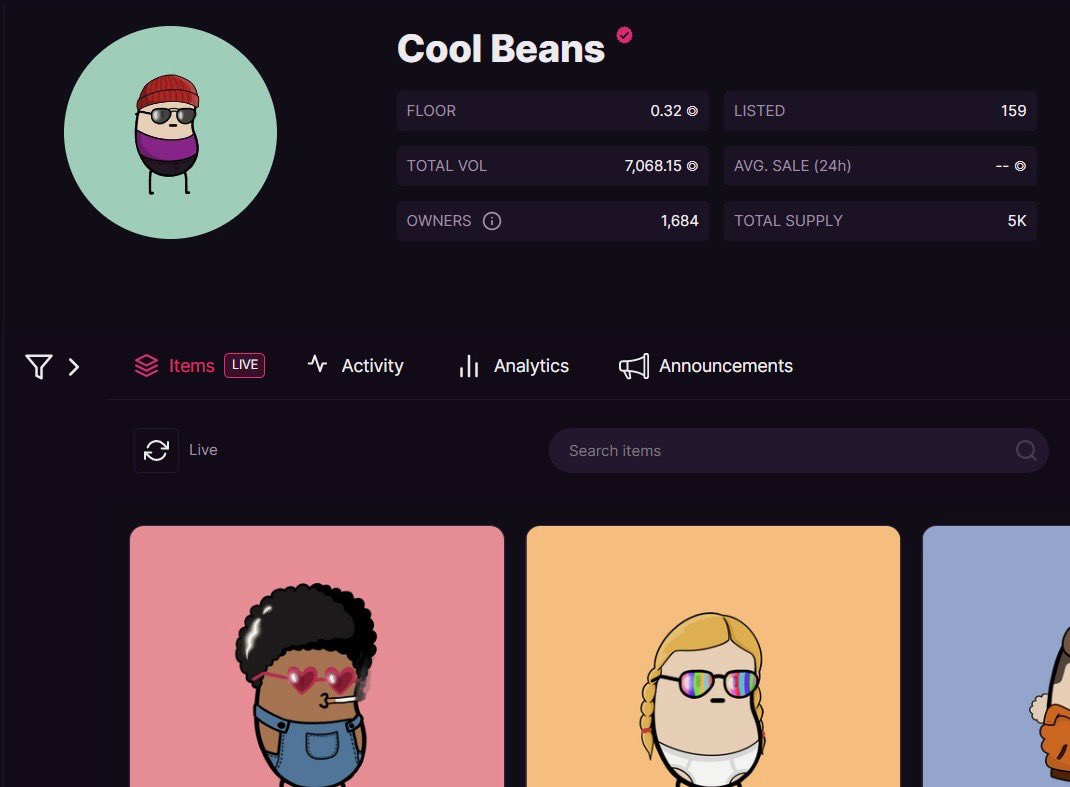The width and height of the screenshot is (1070, 787).
Task: Click the LISTED stat label
Action: [x=760, y=111]
